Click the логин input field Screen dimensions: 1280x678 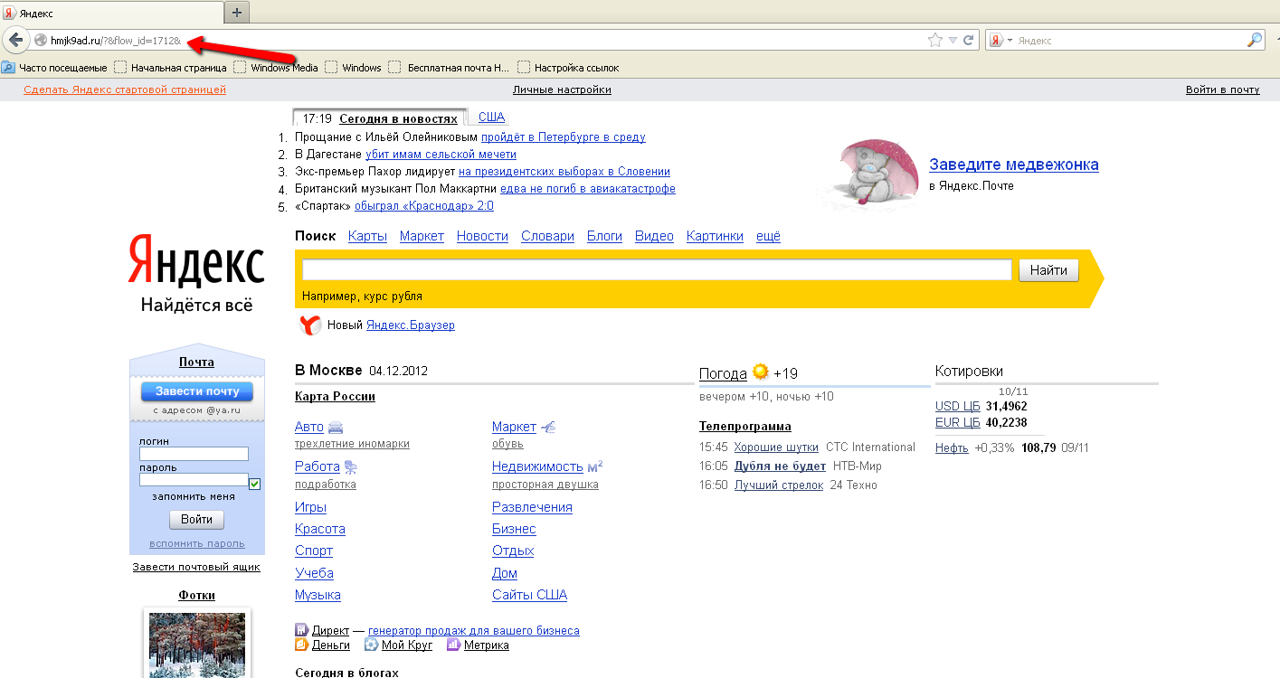[x=194, y=454]
